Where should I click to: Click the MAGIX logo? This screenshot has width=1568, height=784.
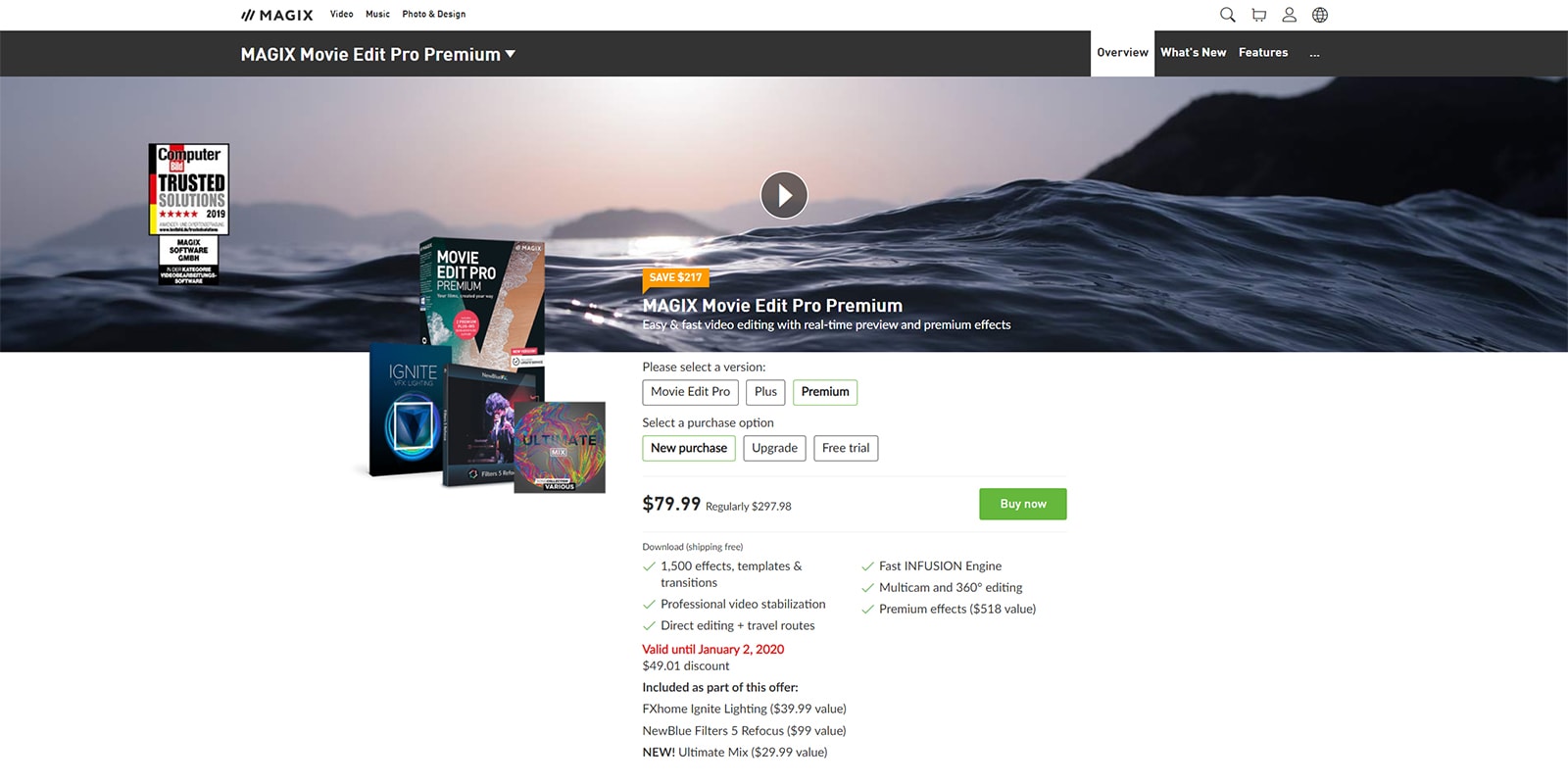pos(277,15)
